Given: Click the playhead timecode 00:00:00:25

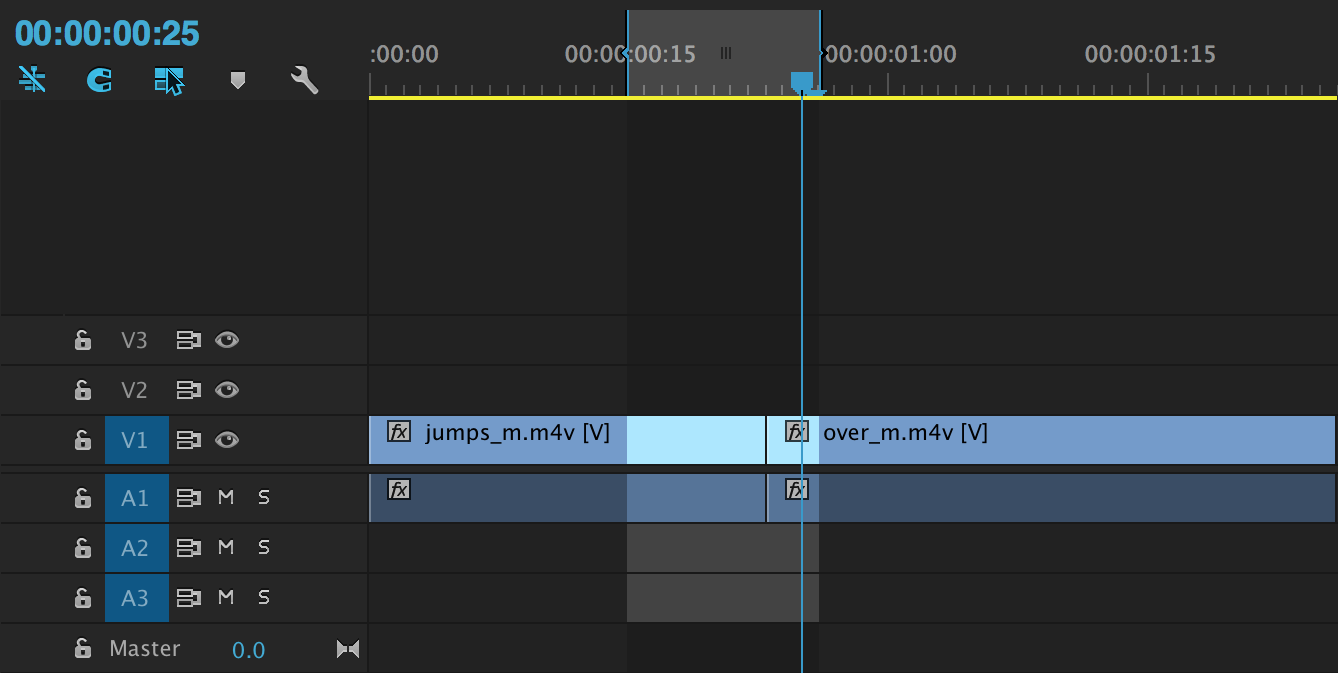Looking at the screenshot, I should (107, 34).
